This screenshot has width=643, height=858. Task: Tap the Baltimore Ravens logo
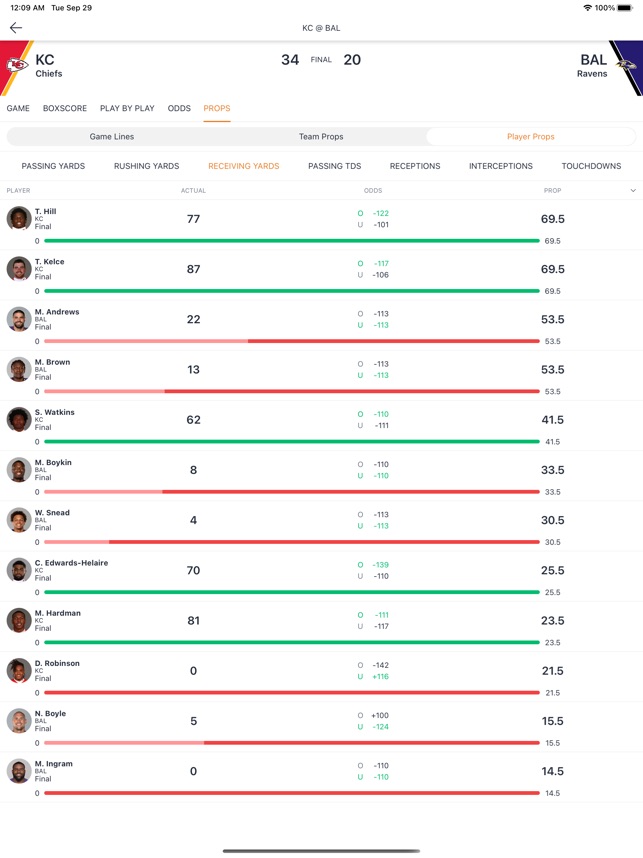point(625,66)
